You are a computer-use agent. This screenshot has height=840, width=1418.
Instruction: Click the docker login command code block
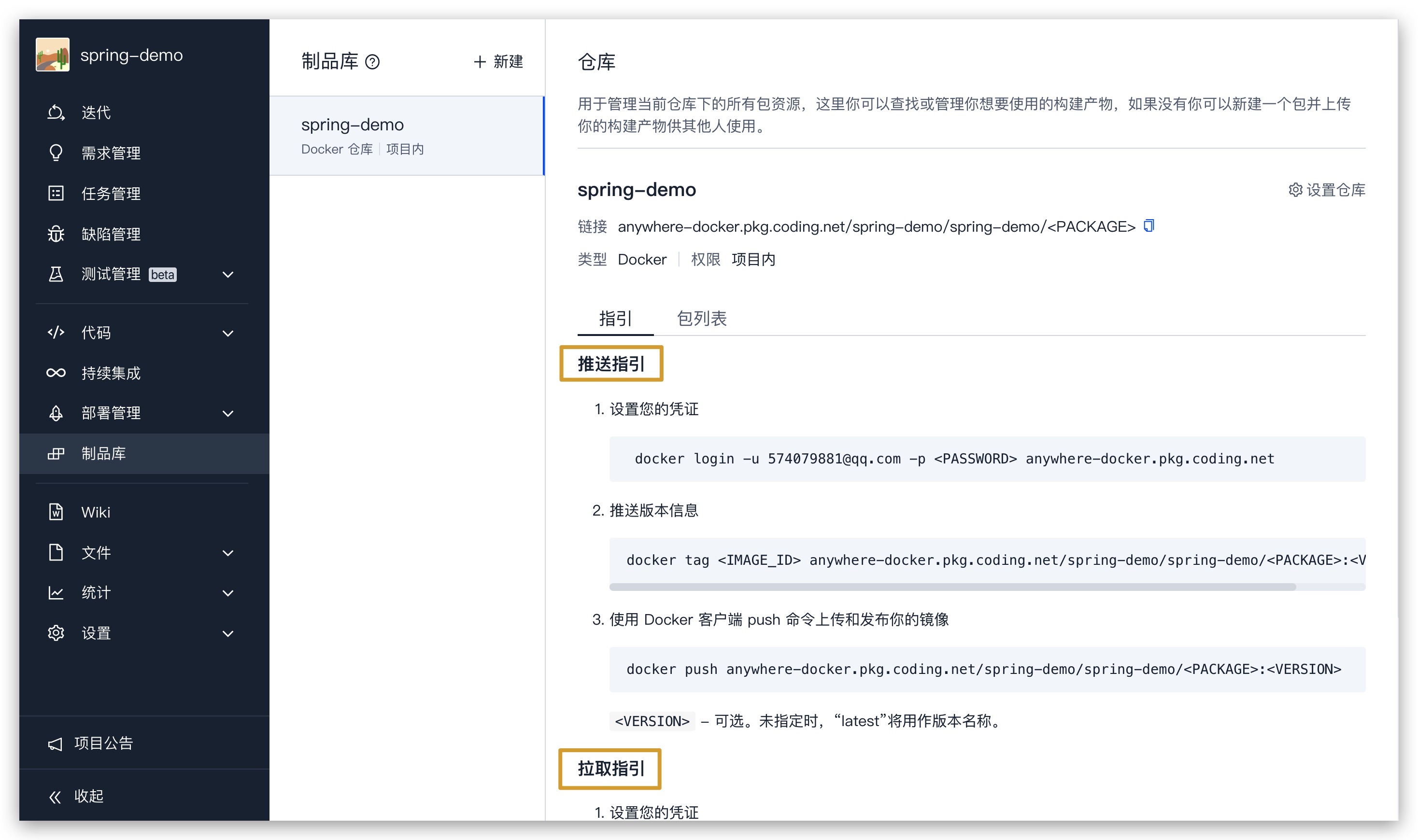987,459
